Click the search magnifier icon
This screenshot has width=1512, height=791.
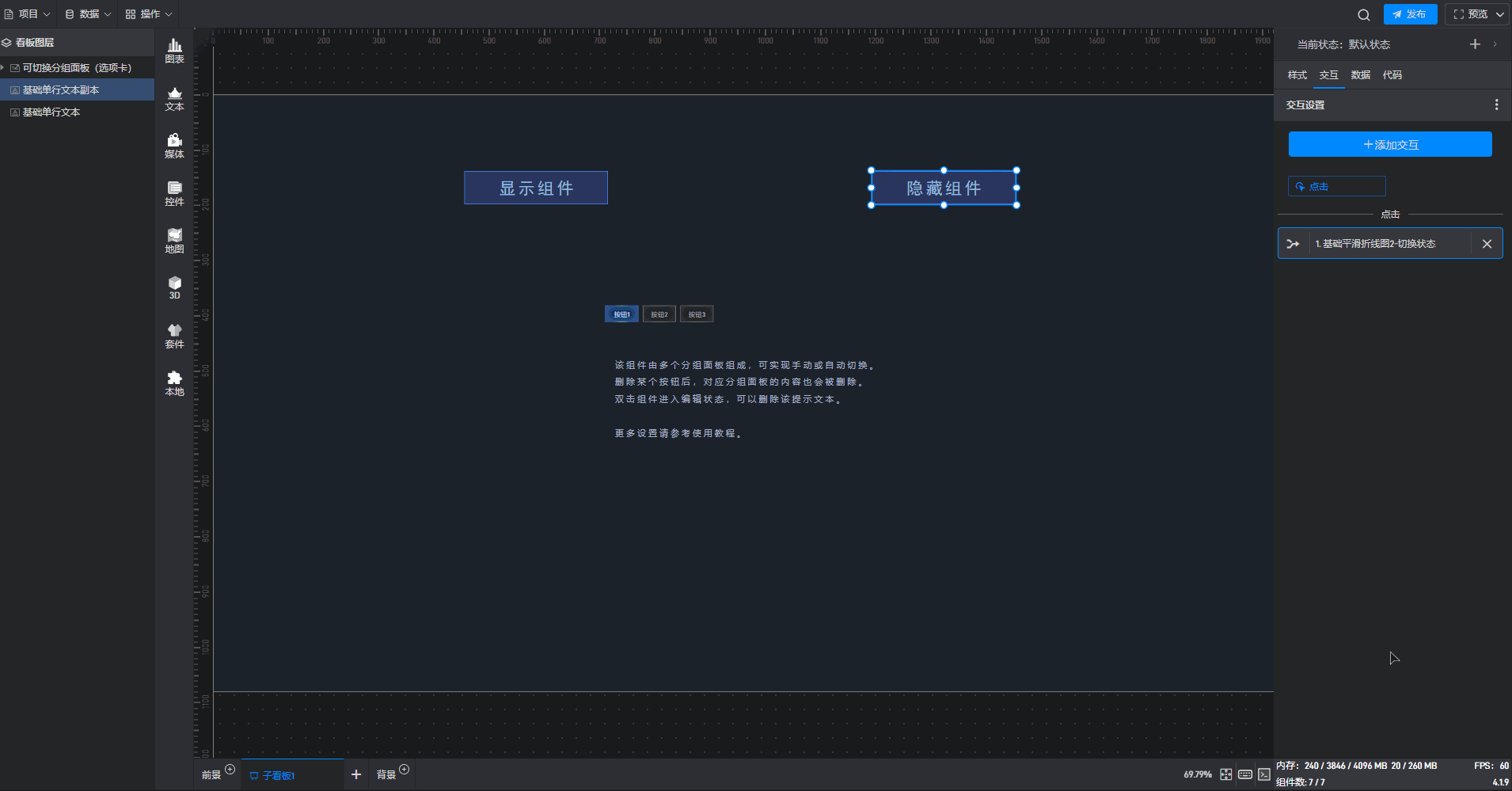(1363, 14)
